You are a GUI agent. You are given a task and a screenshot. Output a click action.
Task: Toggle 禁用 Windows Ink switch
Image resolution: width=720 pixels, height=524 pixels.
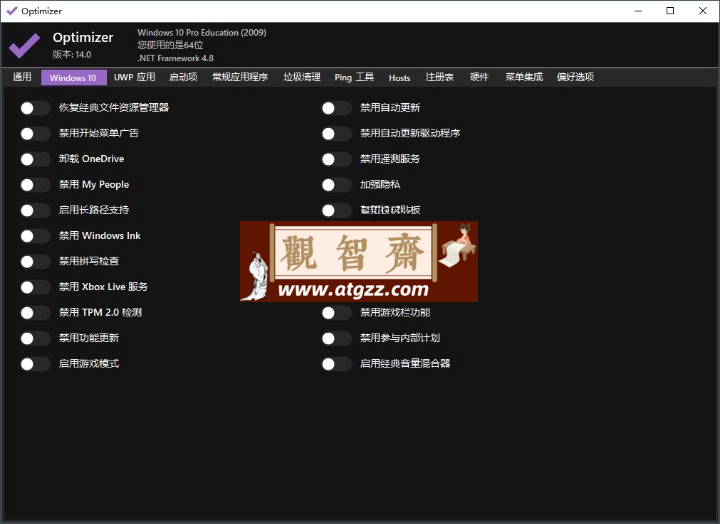coord(35,236)
